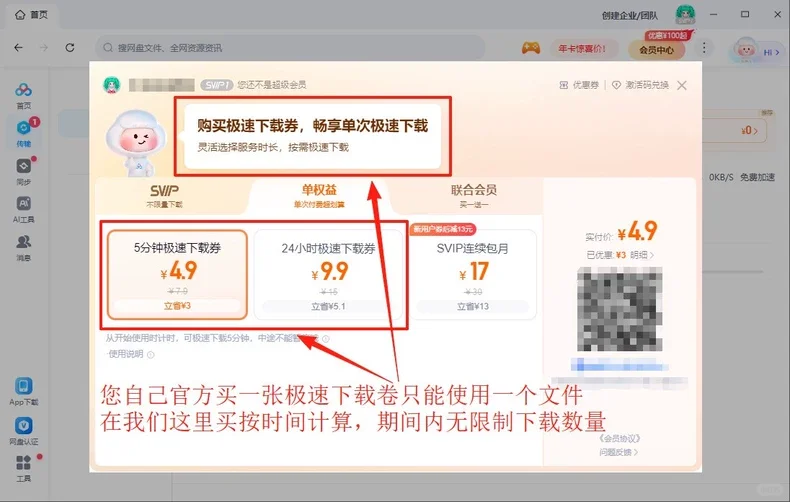Click the 年卡惊喜价 promo button
The width and height of the screenshot is (790, 502).
click(x=583, y=49)
